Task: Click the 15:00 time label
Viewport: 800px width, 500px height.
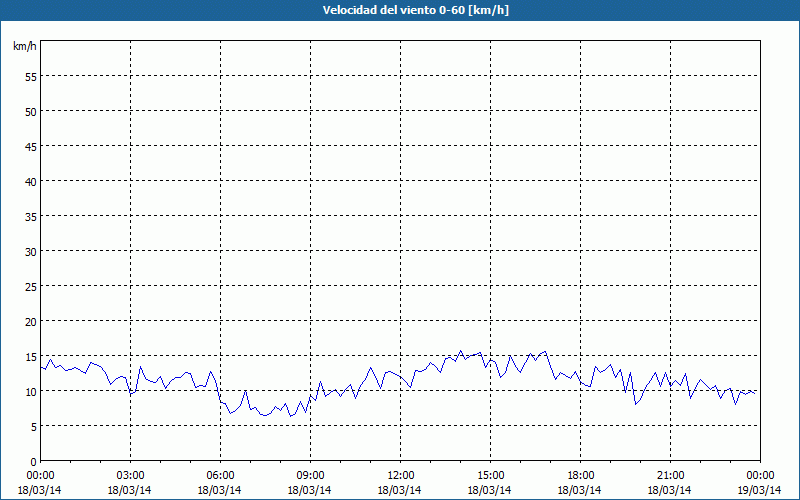Action: coord(490,476)
